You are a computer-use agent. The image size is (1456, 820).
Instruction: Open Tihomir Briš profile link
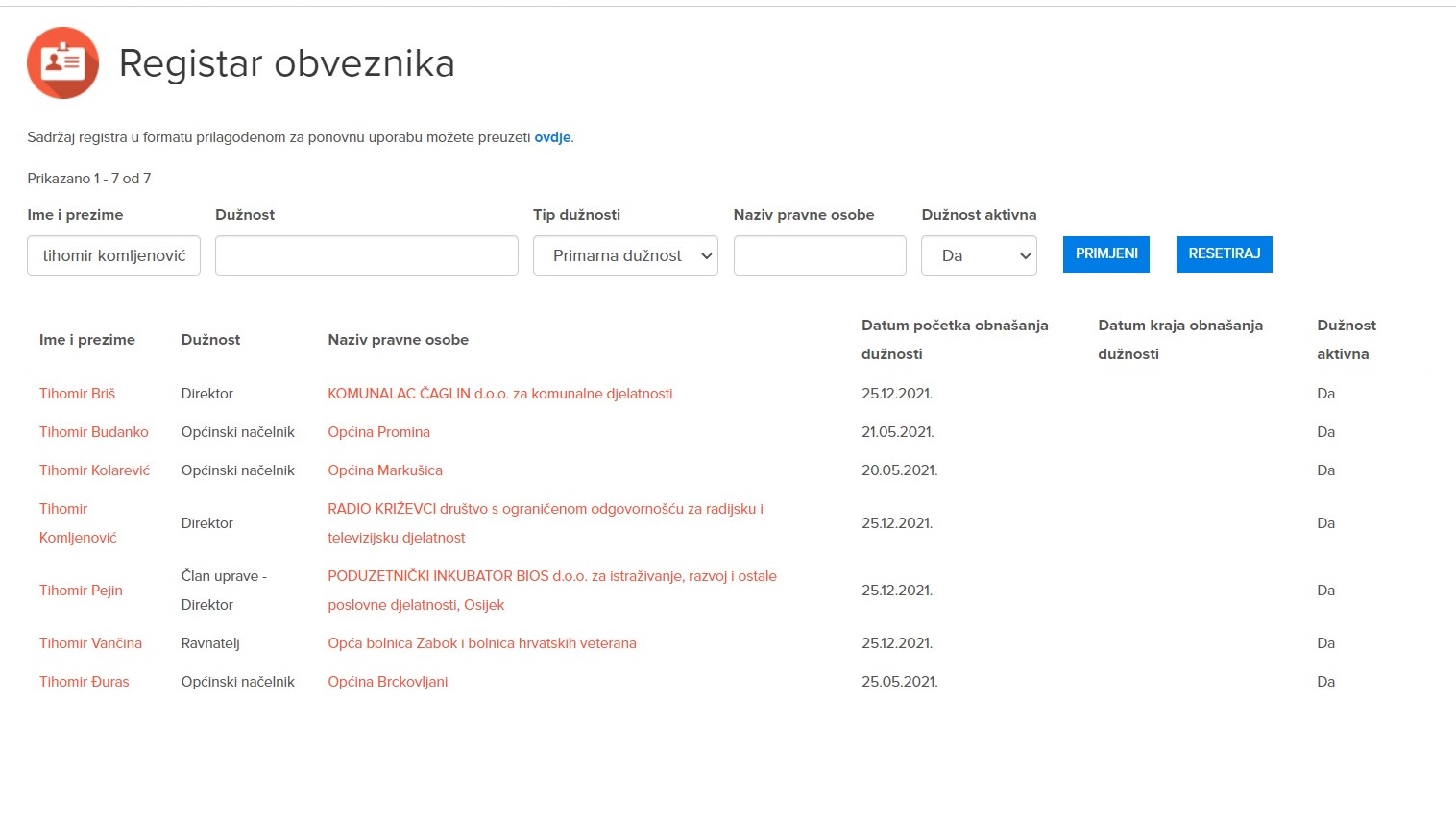pyautogui.click(x=77, y=394)
